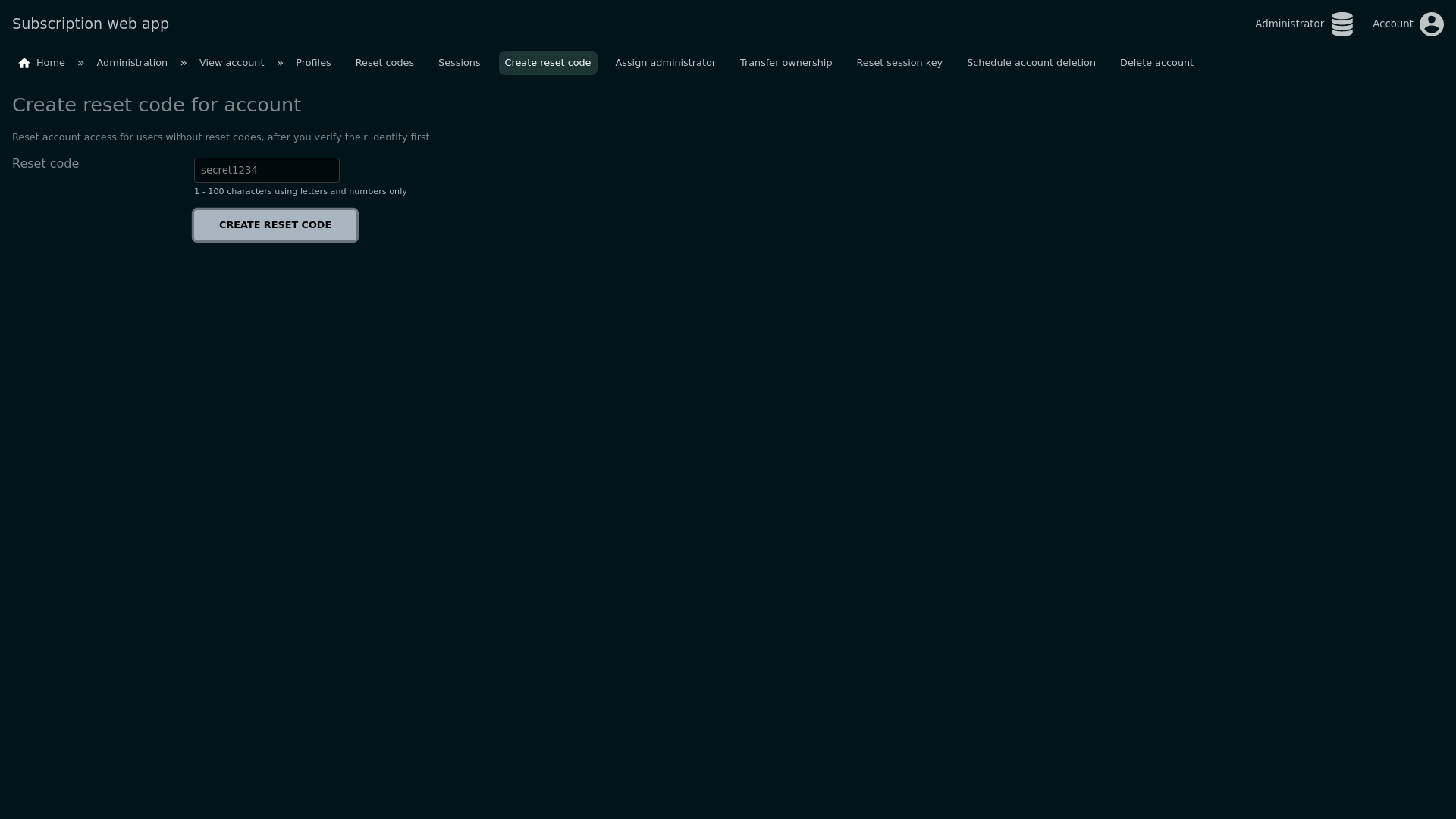
Task: Open the Profiles tab
Action: coord(313,63)
